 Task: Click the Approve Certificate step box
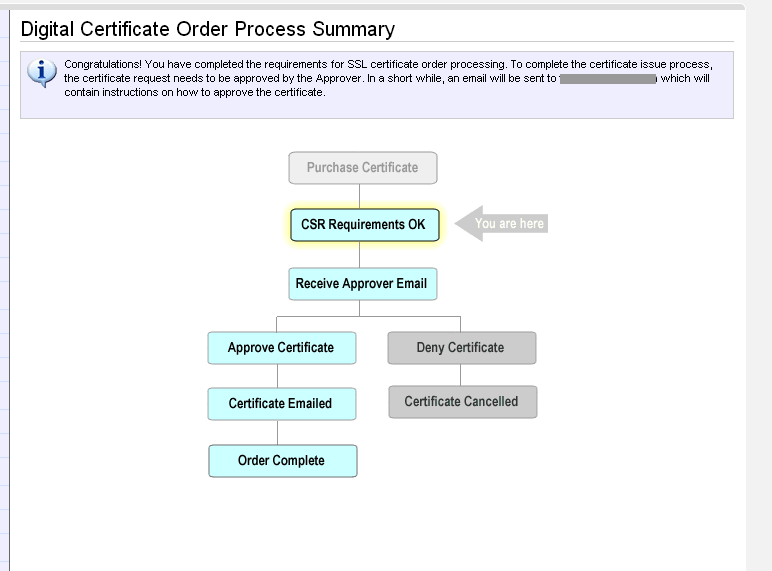pyautogui.click(x=282, y=348)
